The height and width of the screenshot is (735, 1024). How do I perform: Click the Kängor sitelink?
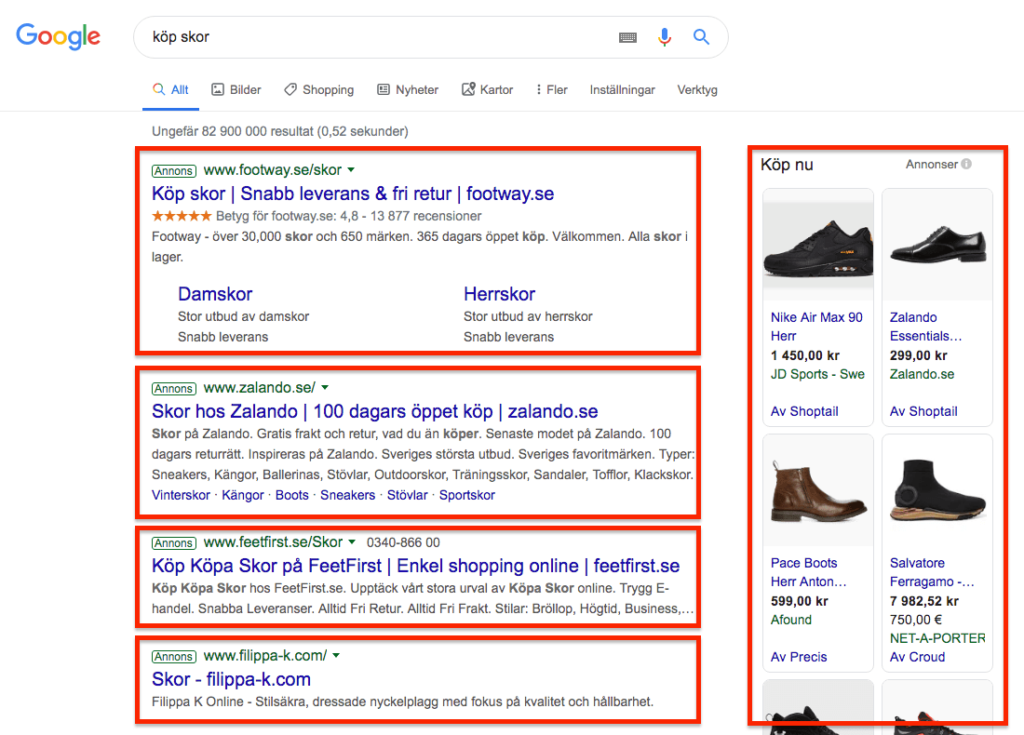click(x=243, y=495)
